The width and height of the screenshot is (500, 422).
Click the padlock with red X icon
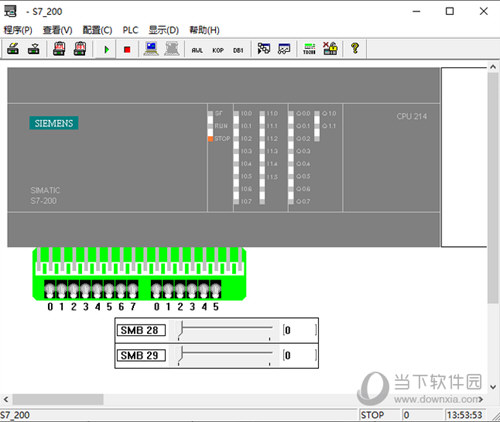330,49
